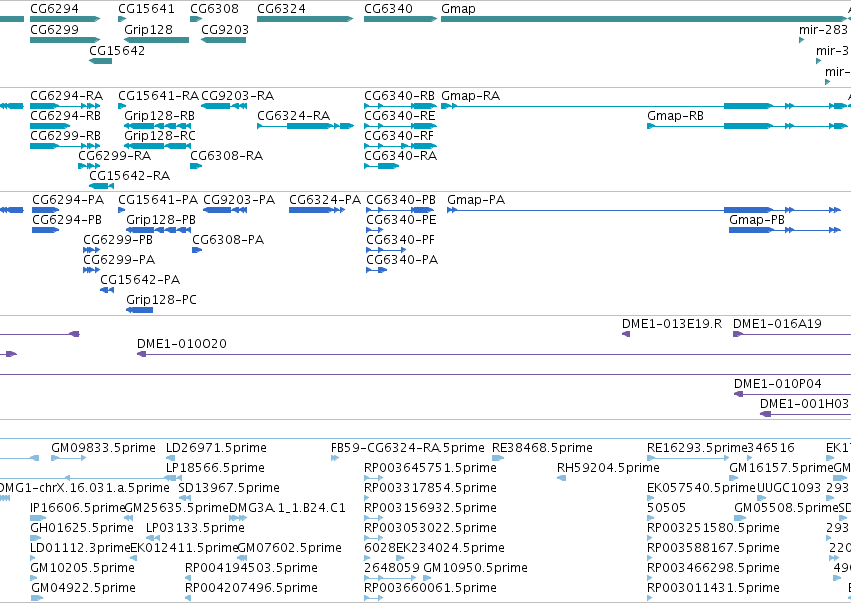Click the Grip128 gene bar
Screen dimensions: 851x603
click(156, 40)
